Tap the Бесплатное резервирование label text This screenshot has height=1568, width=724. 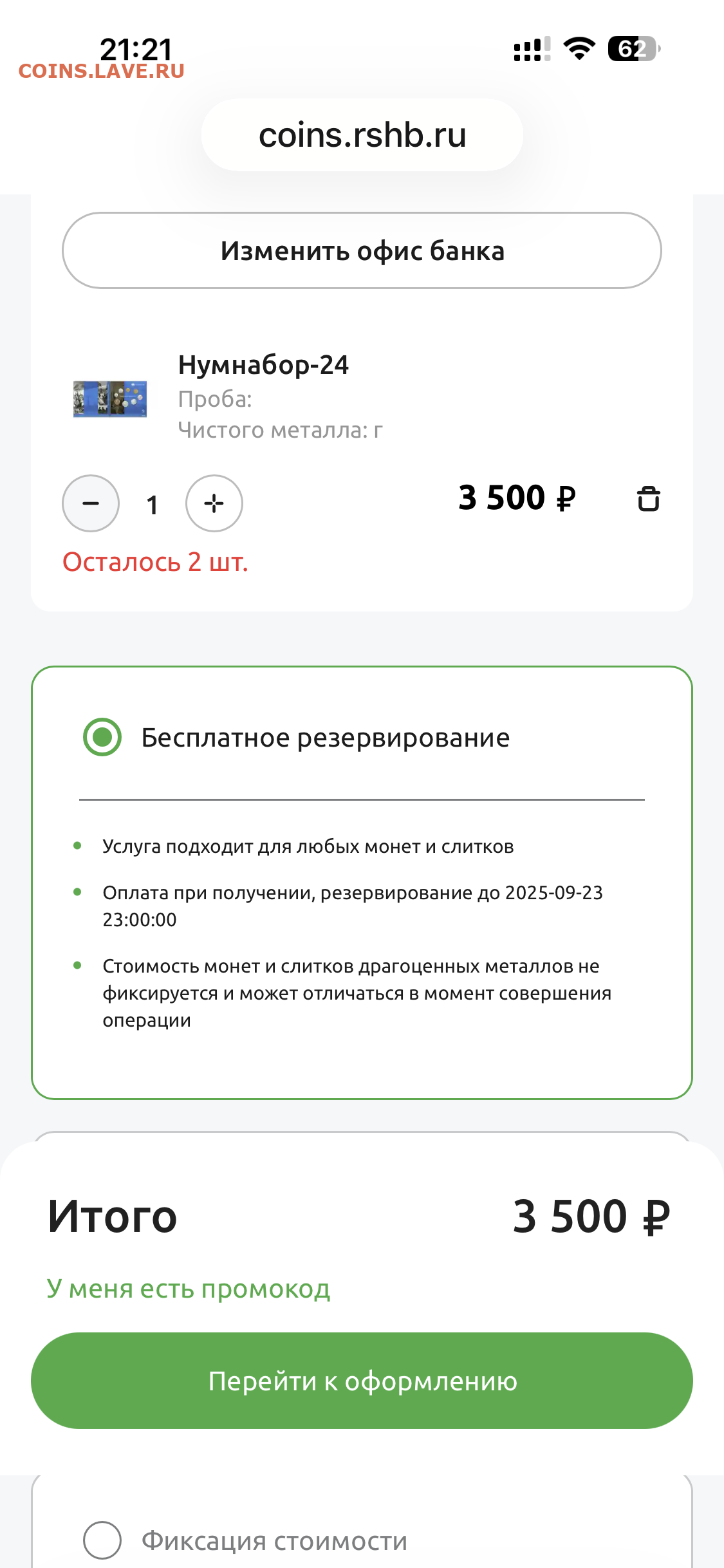click(x=326, y=738)
